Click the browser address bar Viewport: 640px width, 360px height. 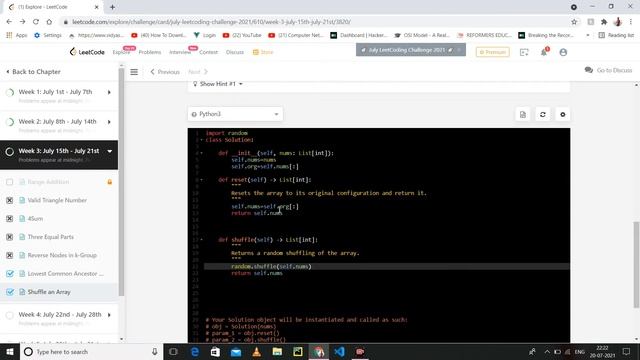(313, 22)
